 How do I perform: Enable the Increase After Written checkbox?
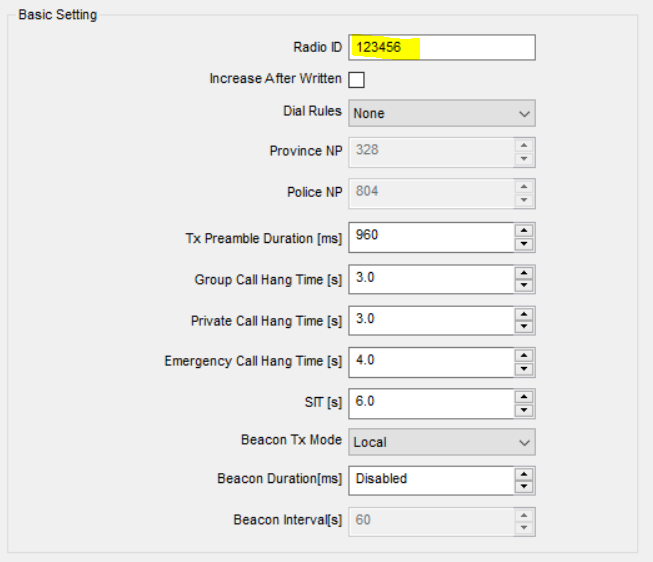[356, 80]
